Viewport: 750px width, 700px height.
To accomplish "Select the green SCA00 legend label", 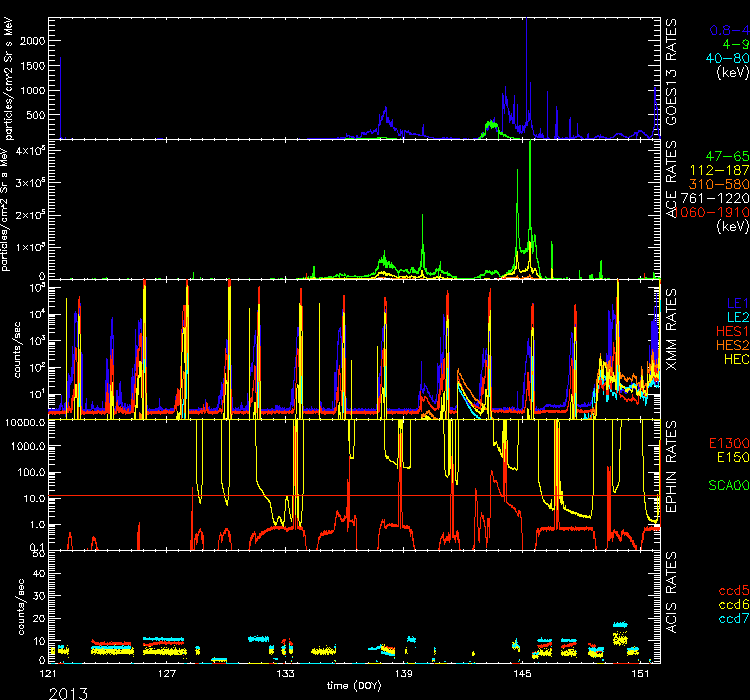I will pos(724,484).
